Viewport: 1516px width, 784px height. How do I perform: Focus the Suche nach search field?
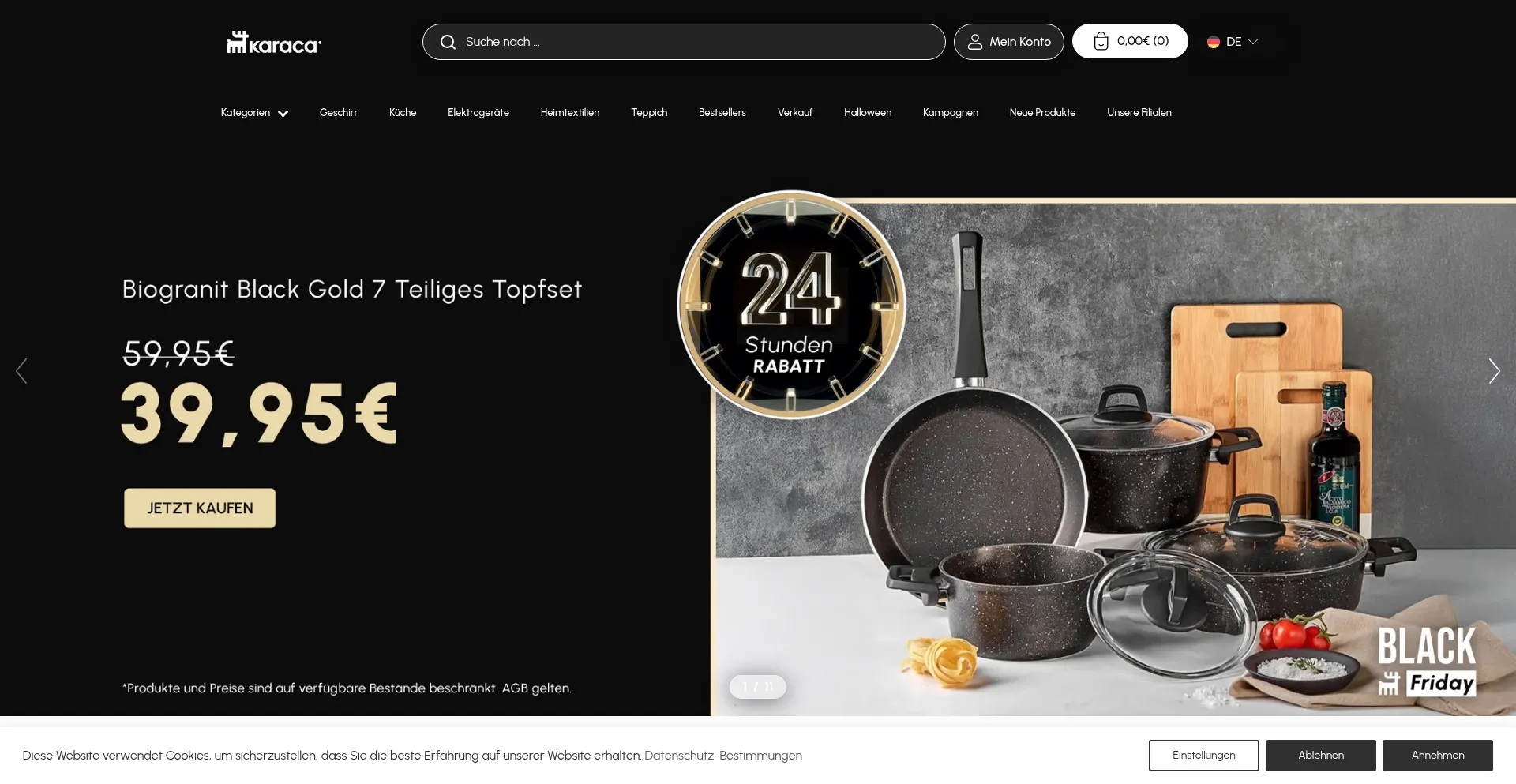click(x=684, y=42)
